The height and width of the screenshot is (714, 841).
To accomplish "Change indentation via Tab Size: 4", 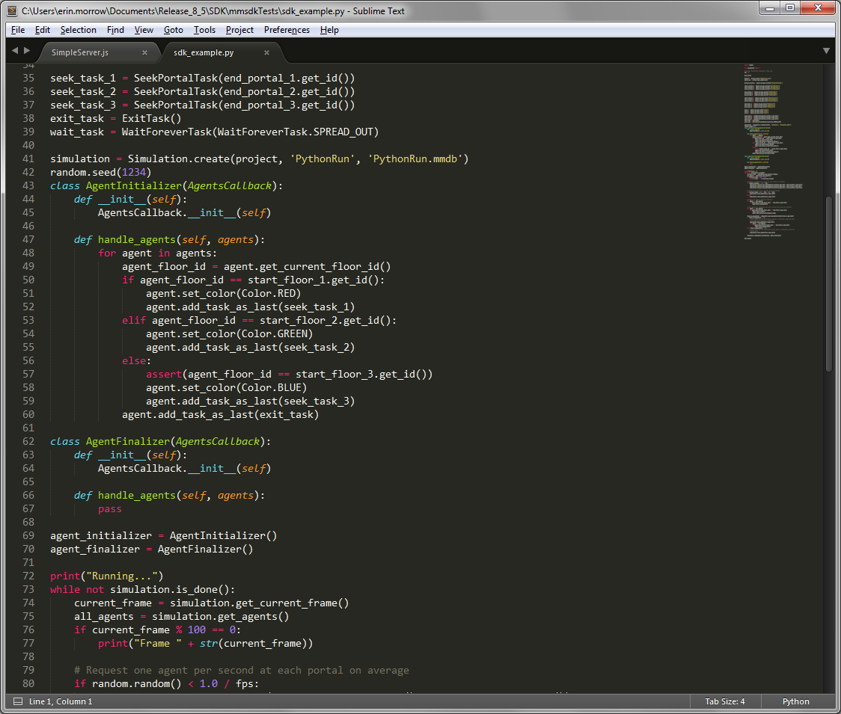I will pos(724,701).
